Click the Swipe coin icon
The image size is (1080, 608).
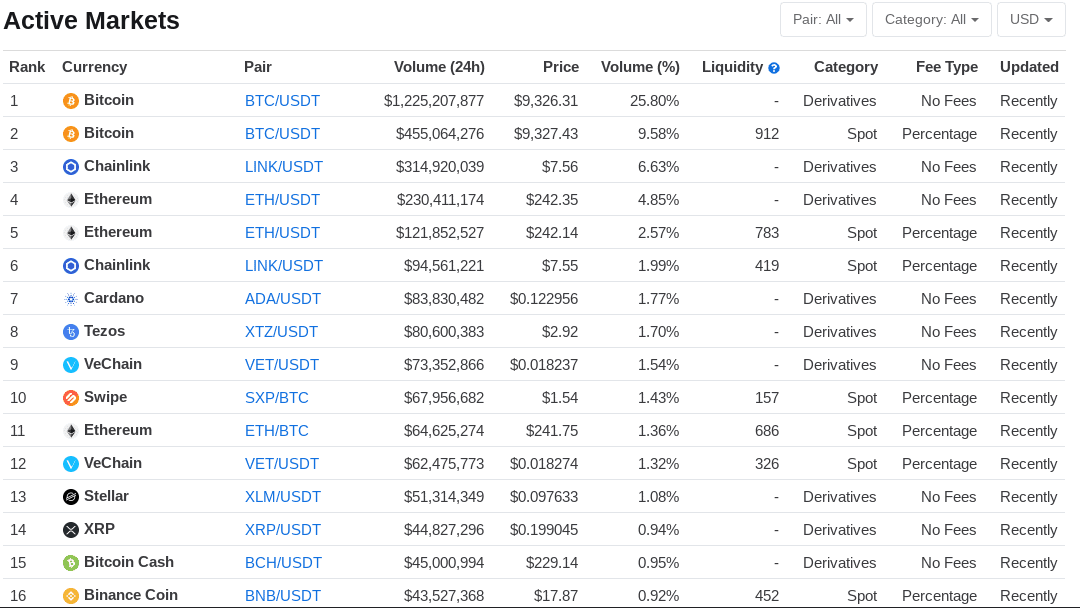pos(71,398)
